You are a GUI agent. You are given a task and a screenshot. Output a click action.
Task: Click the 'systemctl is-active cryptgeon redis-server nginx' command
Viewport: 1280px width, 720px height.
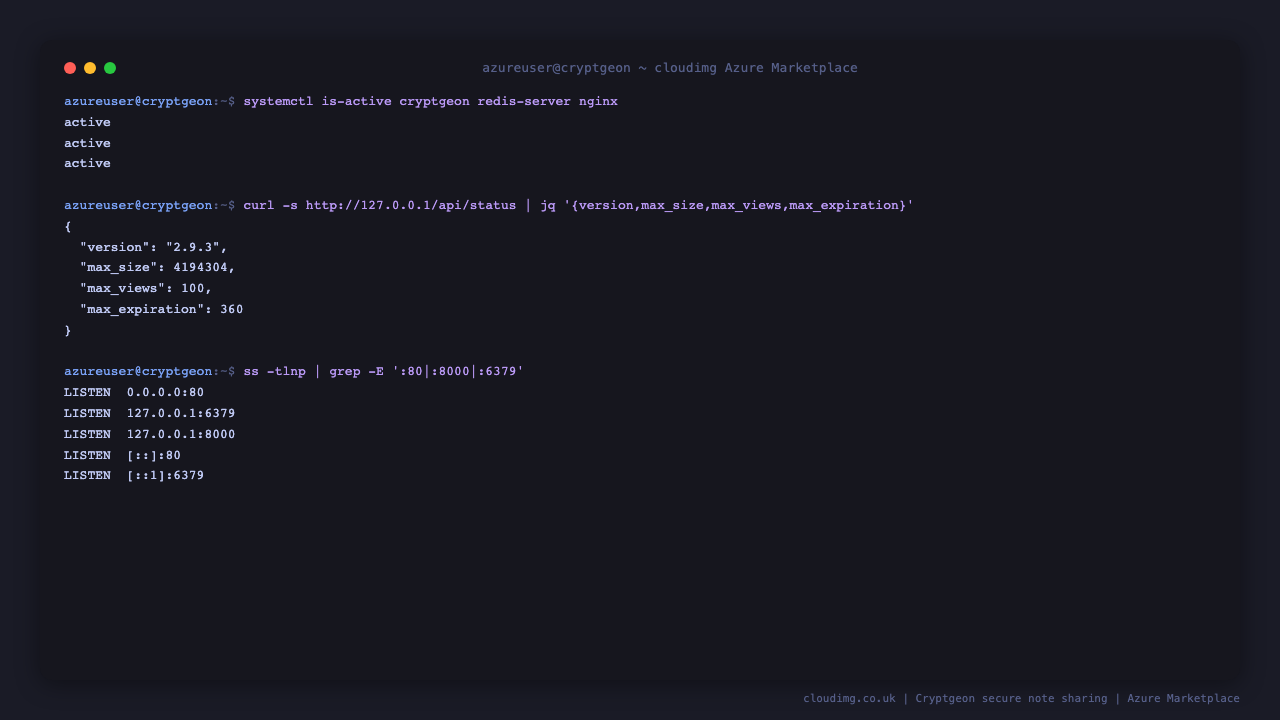(430, 102)
